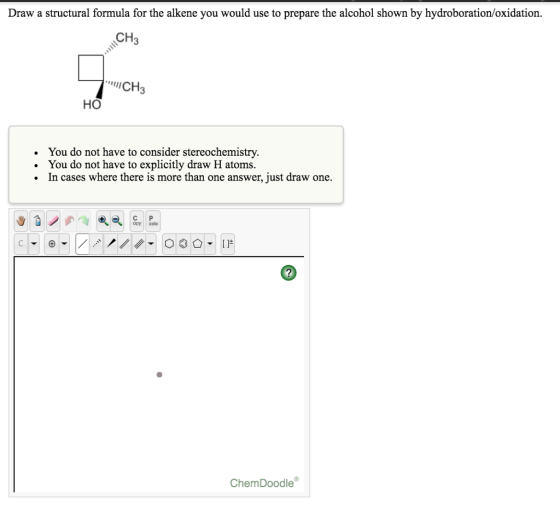This screenshot has width=560, height=509.
Task: Open the ring templates dropdown arrow
Action: coord(210,244)
